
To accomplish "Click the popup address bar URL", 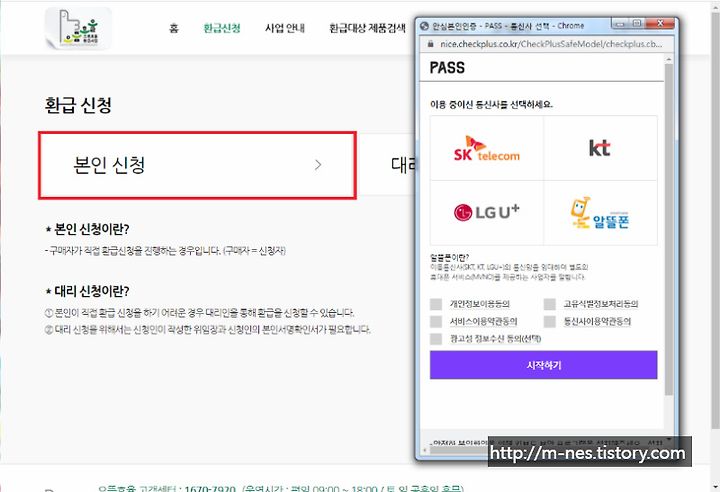I will 551,44.
